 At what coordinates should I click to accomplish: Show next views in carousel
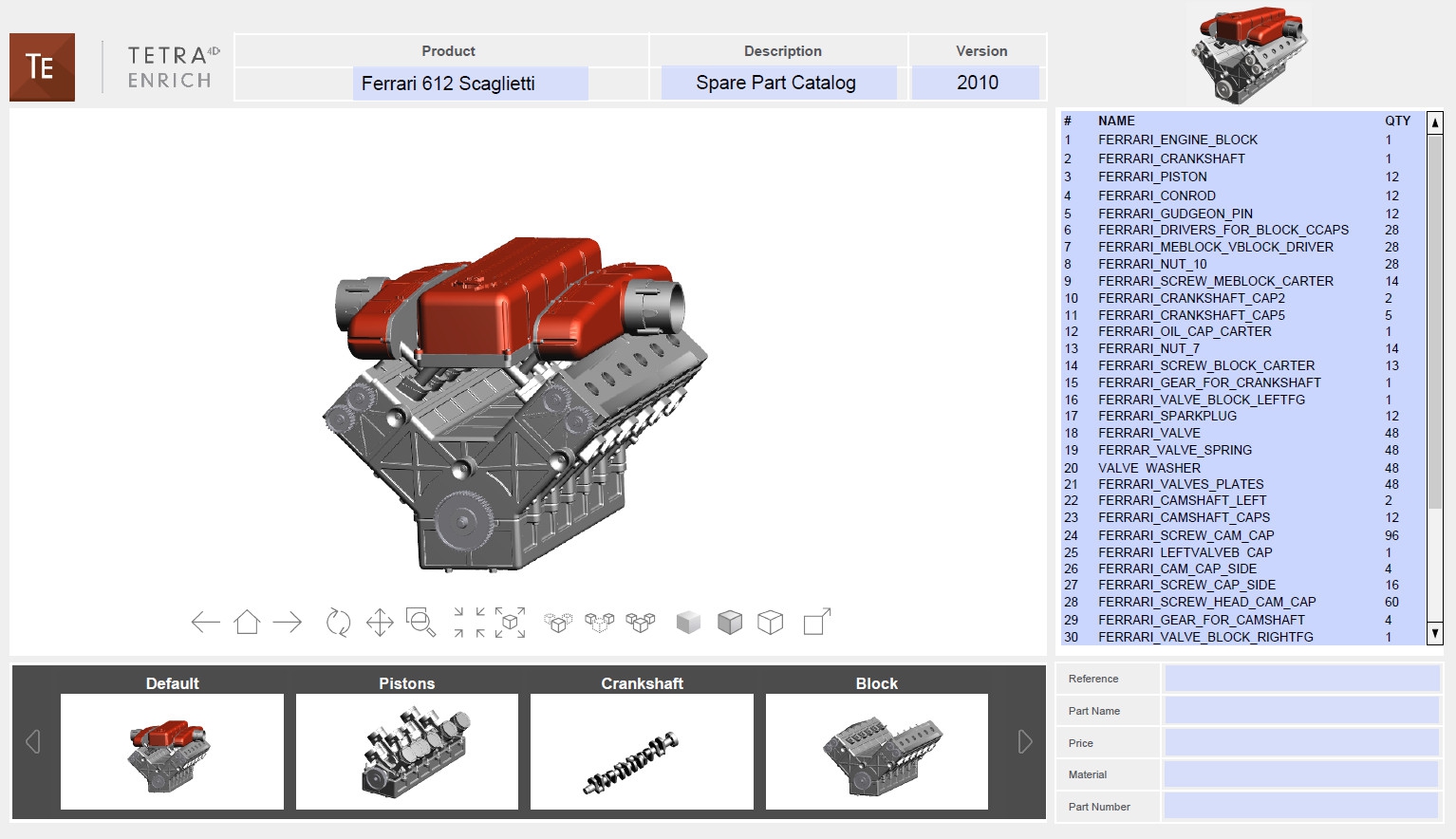click(x=1025, y=741)
